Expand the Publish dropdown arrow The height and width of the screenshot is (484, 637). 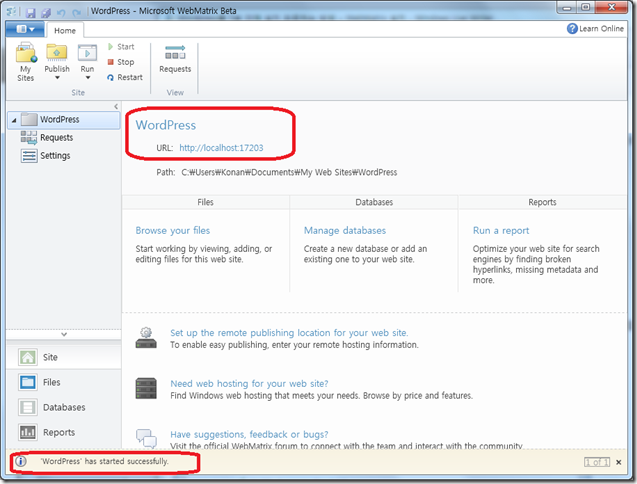[x=57, y=78]
